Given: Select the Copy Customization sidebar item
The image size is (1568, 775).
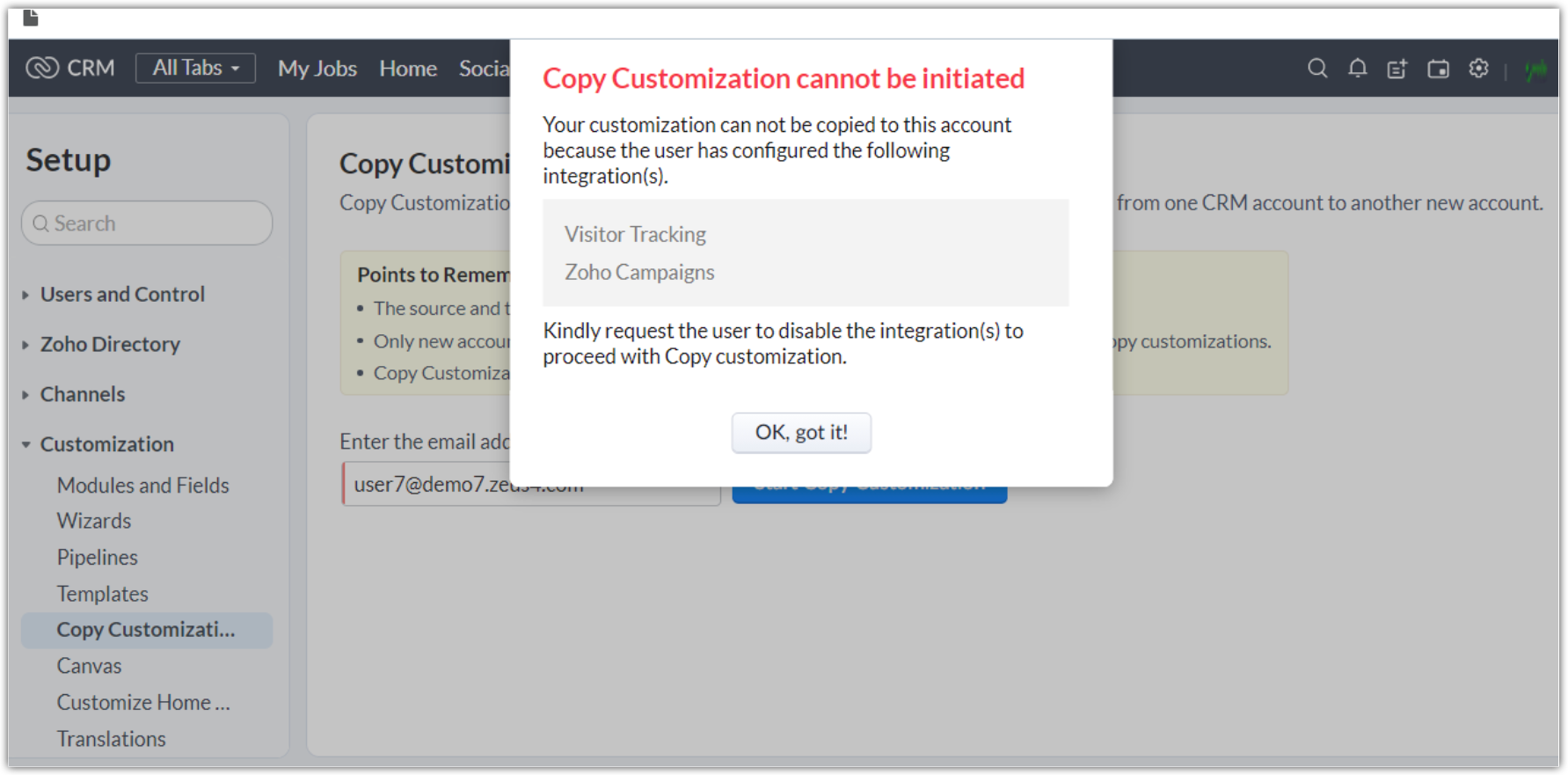Looking at the screenshot, I should [x=147, y=630].
